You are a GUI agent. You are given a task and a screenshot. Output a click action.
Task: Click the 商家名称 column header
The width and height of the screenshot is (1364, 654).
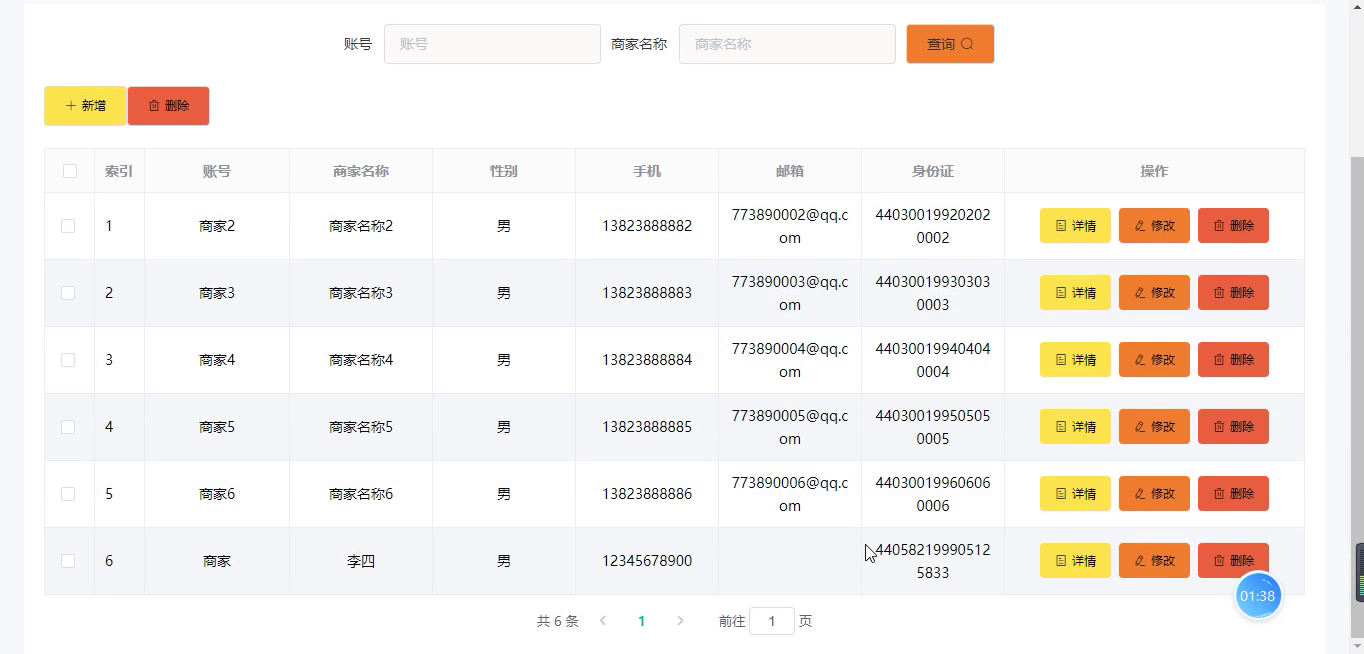click(361, 171)
